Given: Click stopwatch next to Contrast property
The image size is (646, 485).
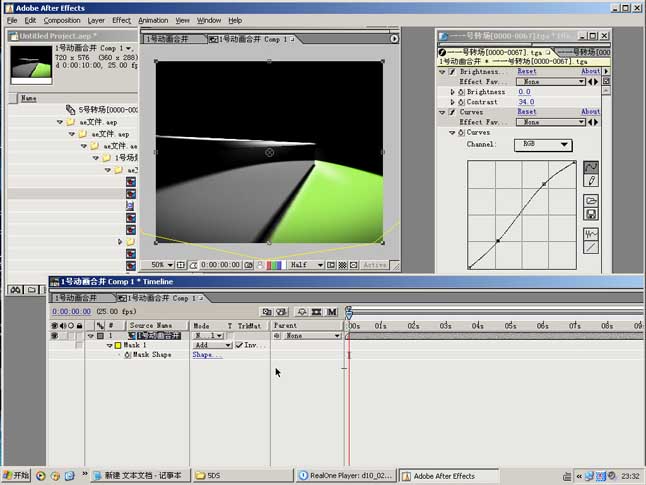Looking at the screenshot, I should click(x=461, y=102).
